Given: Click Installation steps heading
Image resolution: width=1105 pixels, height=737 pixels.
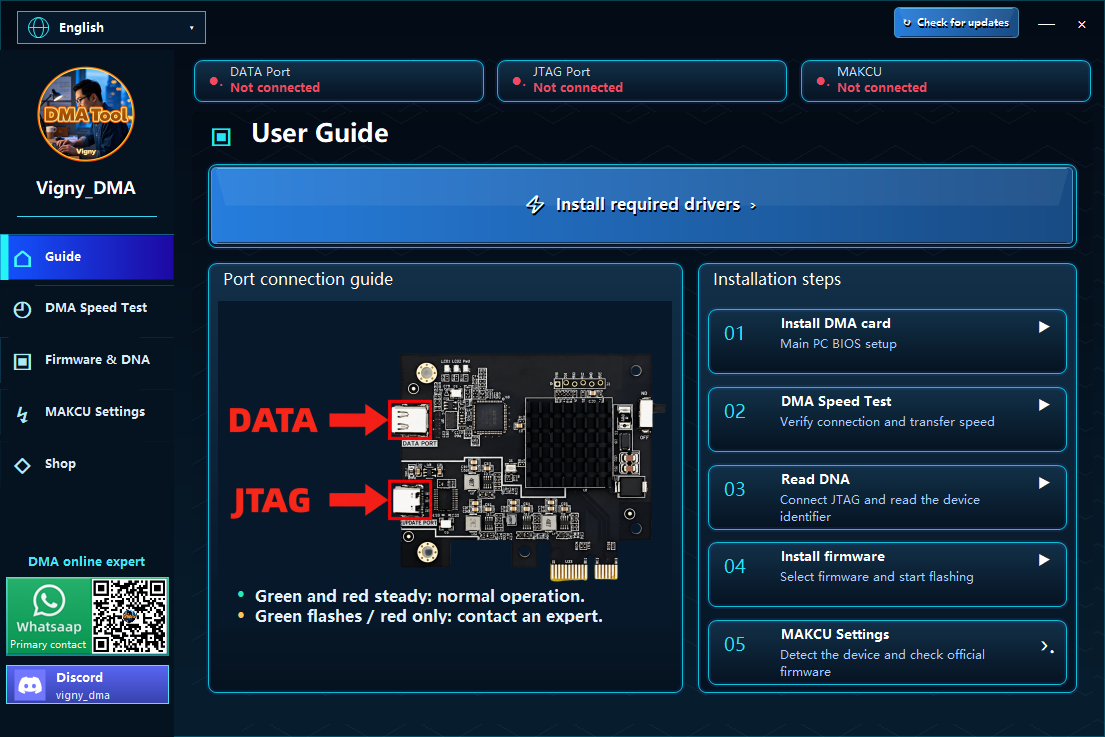Looking at the screenshot, I should pyautogui.click(x=777, y=279).
